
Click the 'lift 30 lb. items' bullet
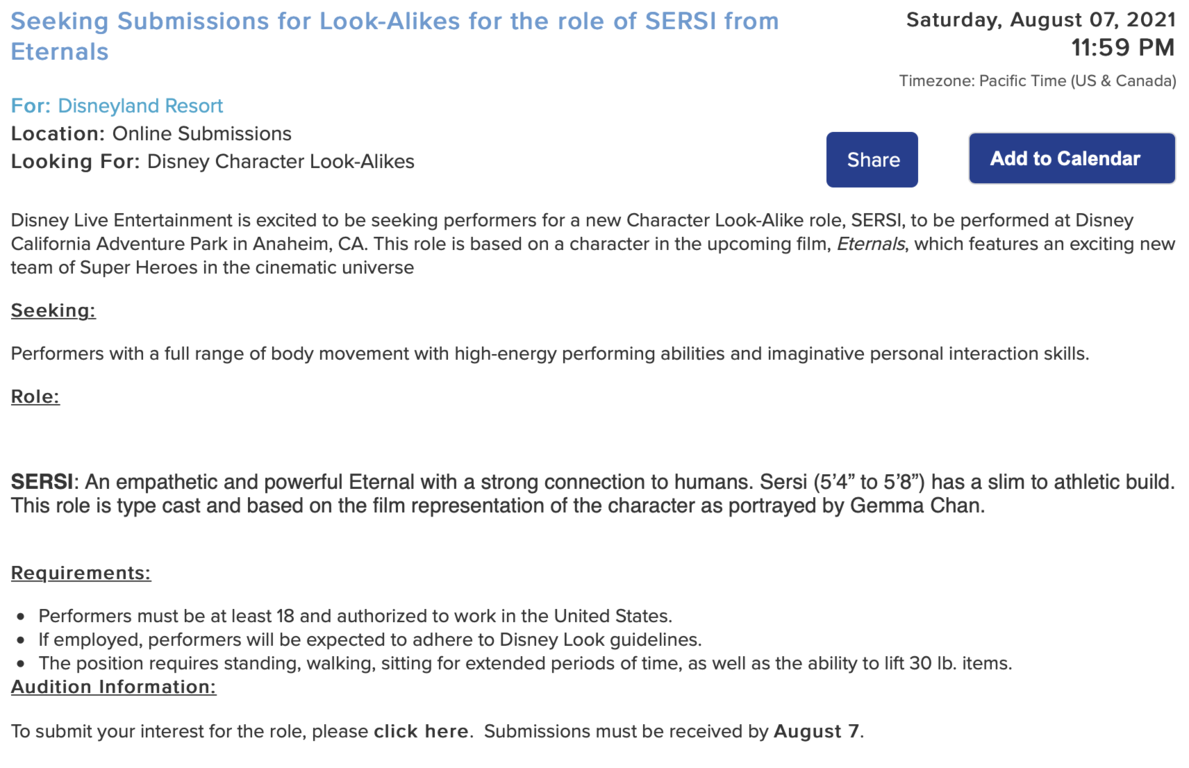point(525,663)
